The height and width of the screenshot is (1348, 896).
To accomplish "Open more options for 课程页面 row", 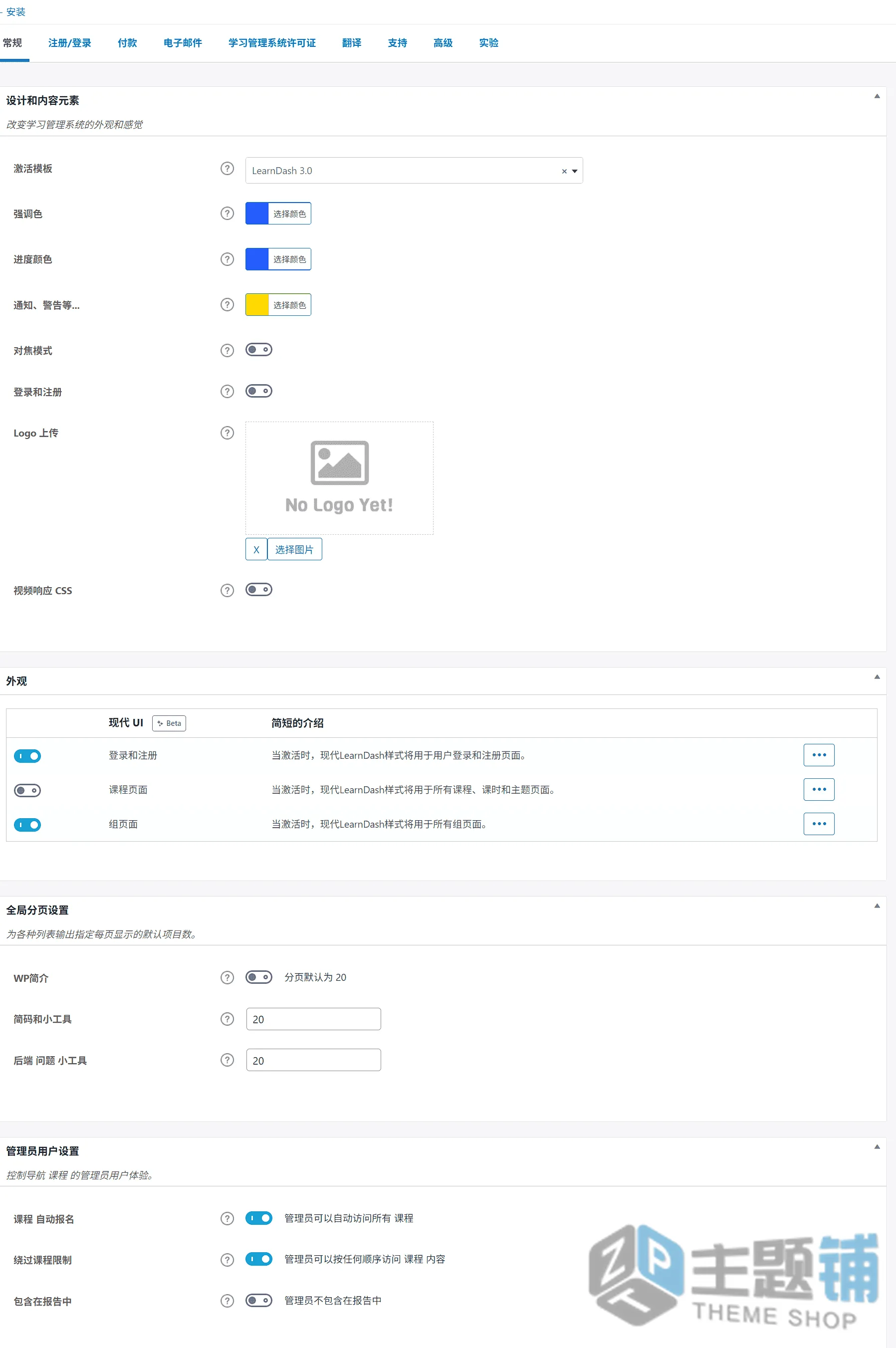I will pyautogui.click(x=819, y=789).
